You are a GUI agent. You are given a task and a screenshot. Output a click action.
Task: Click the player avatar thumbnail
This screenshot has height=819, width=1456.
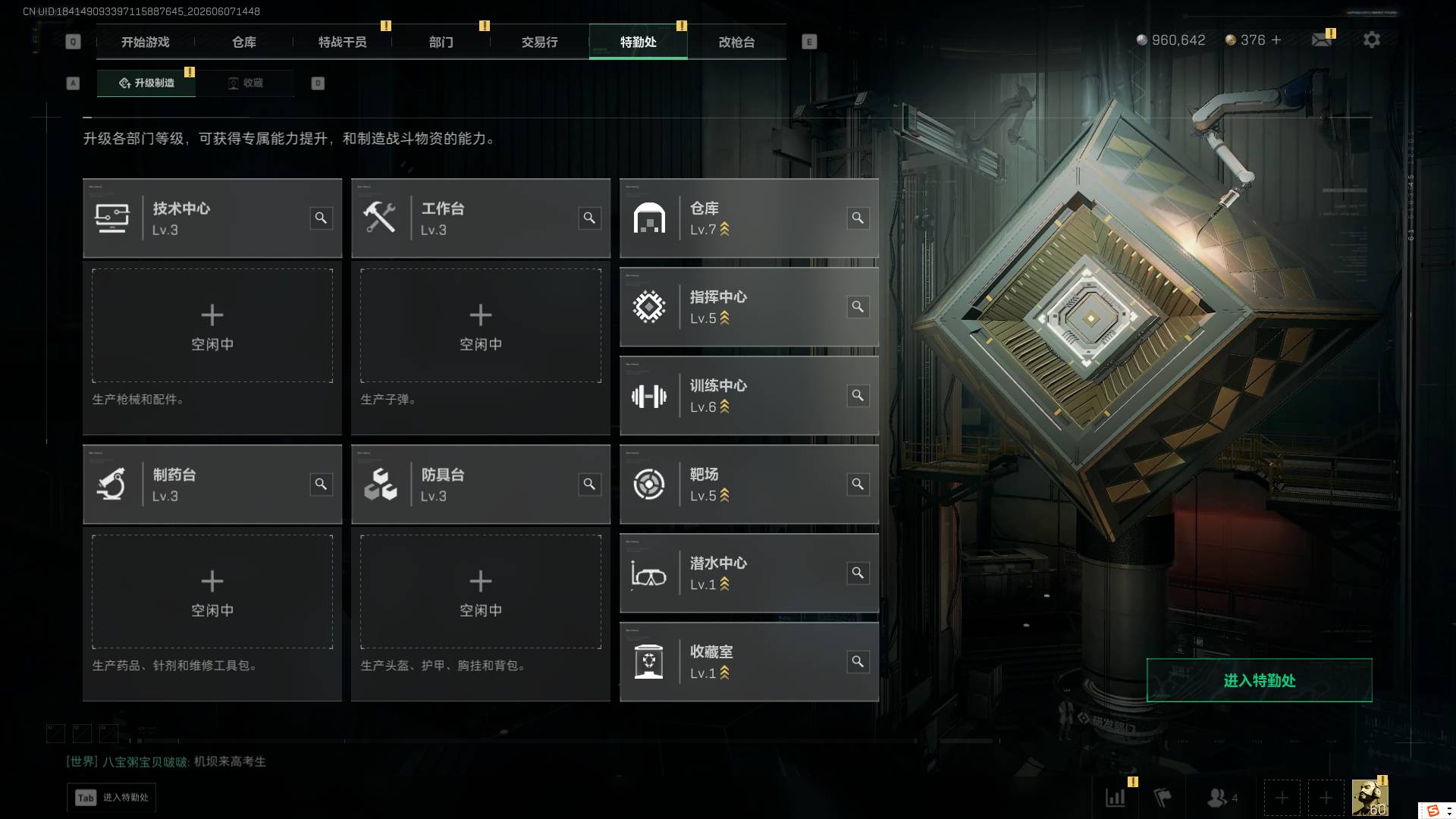[1370, 798]
